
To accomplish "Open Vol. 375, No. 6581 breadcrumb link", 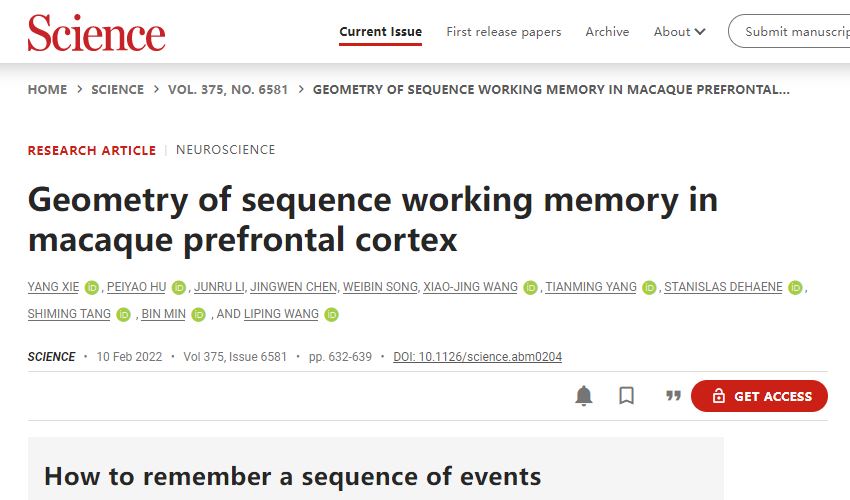I will click(x=228, y=90).
